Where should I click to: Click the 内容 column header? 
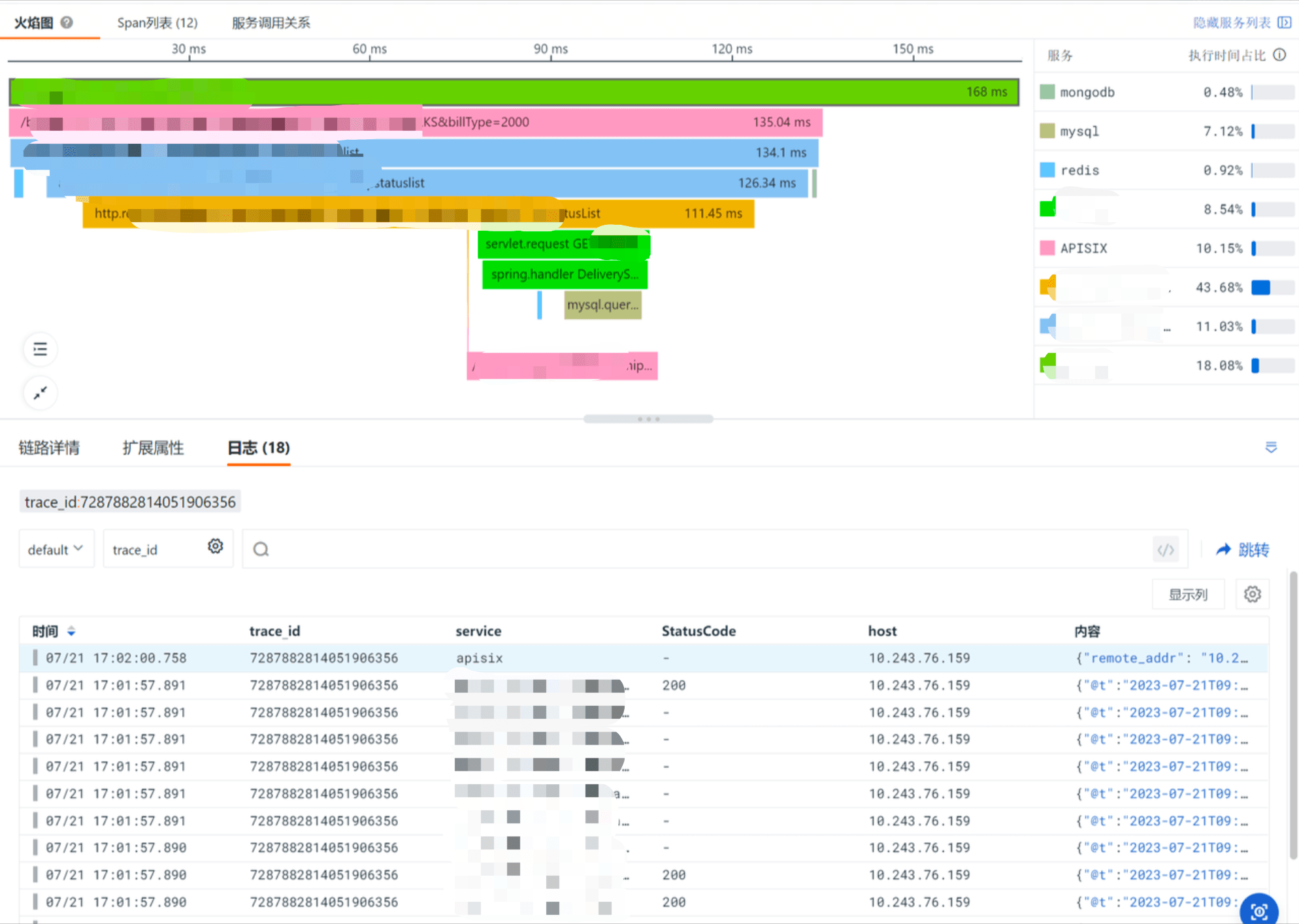[1087, 631]
